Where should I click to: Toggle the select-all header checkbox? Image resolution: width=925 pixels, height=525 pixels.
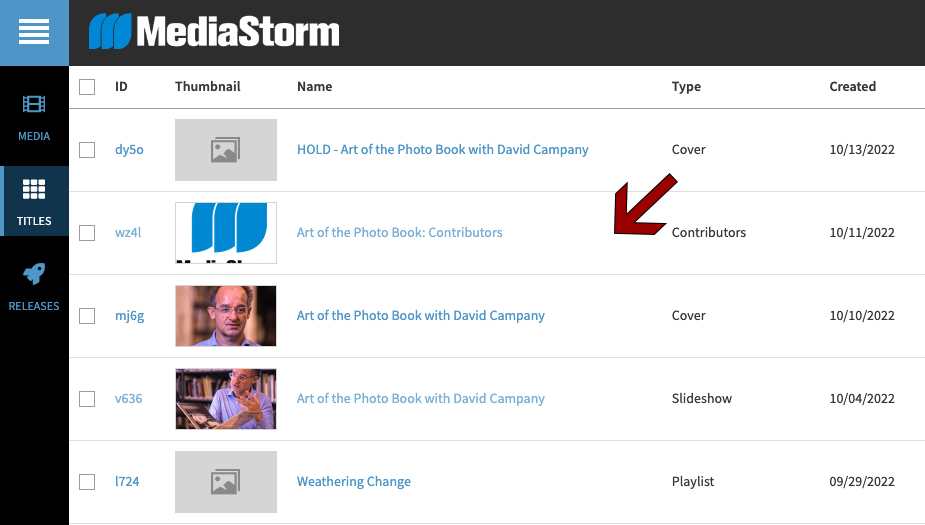(x=87, y=87)
